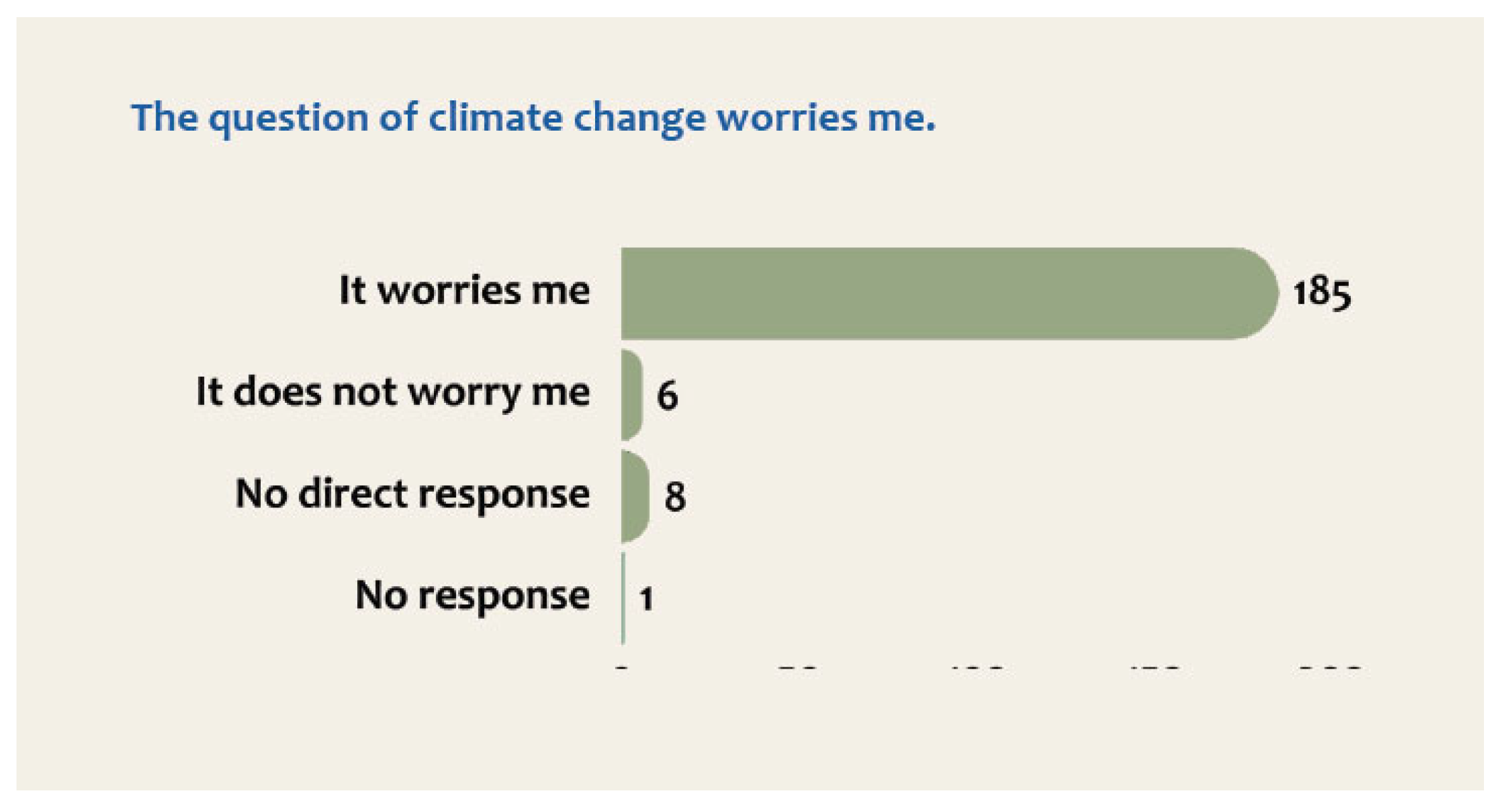Click the cut-off zero axis tick label
Image resolution: width=1503 pixels, height=812 pixels.
622,668
